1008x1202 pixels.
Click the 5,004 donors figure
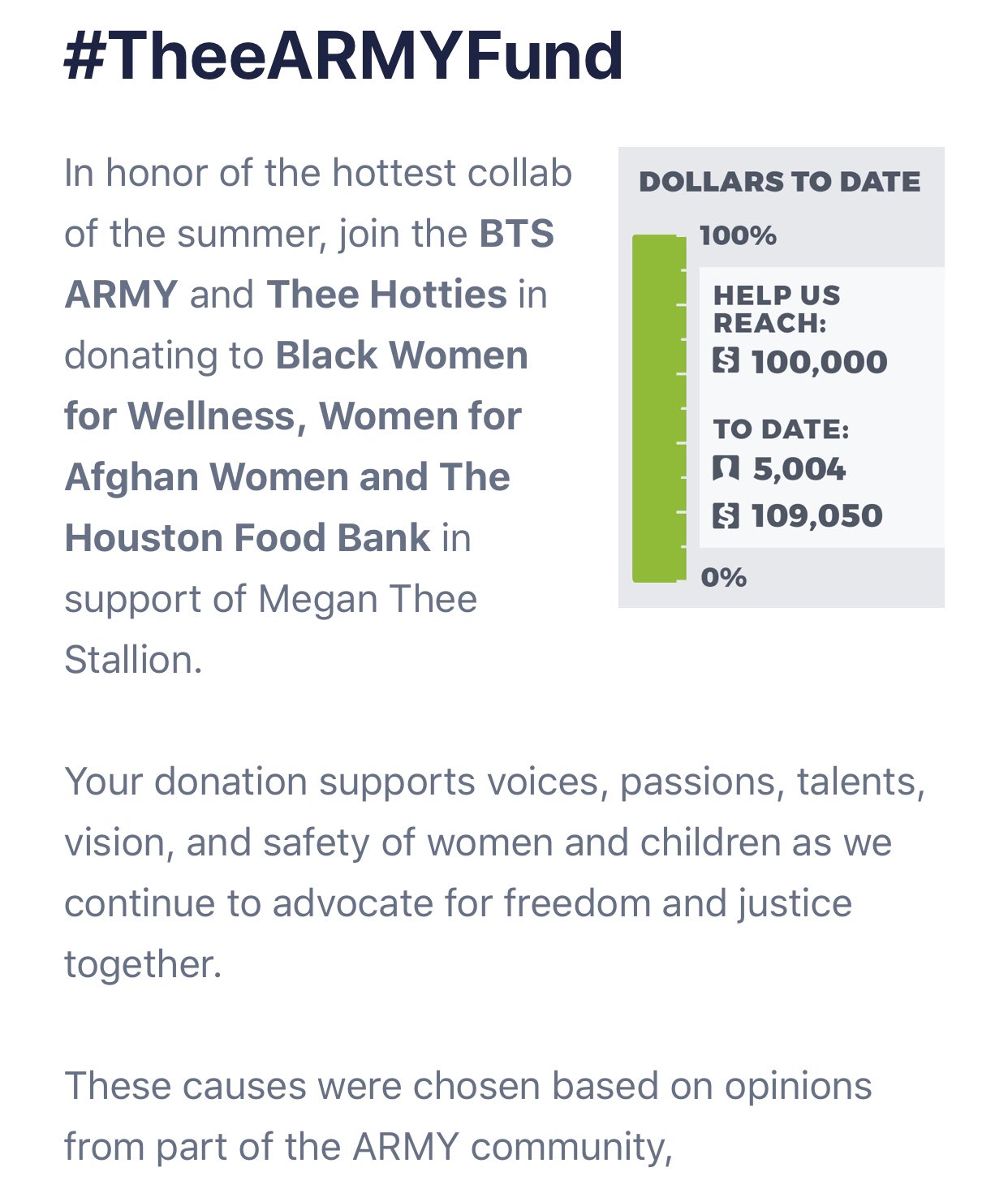pos(799,469)
